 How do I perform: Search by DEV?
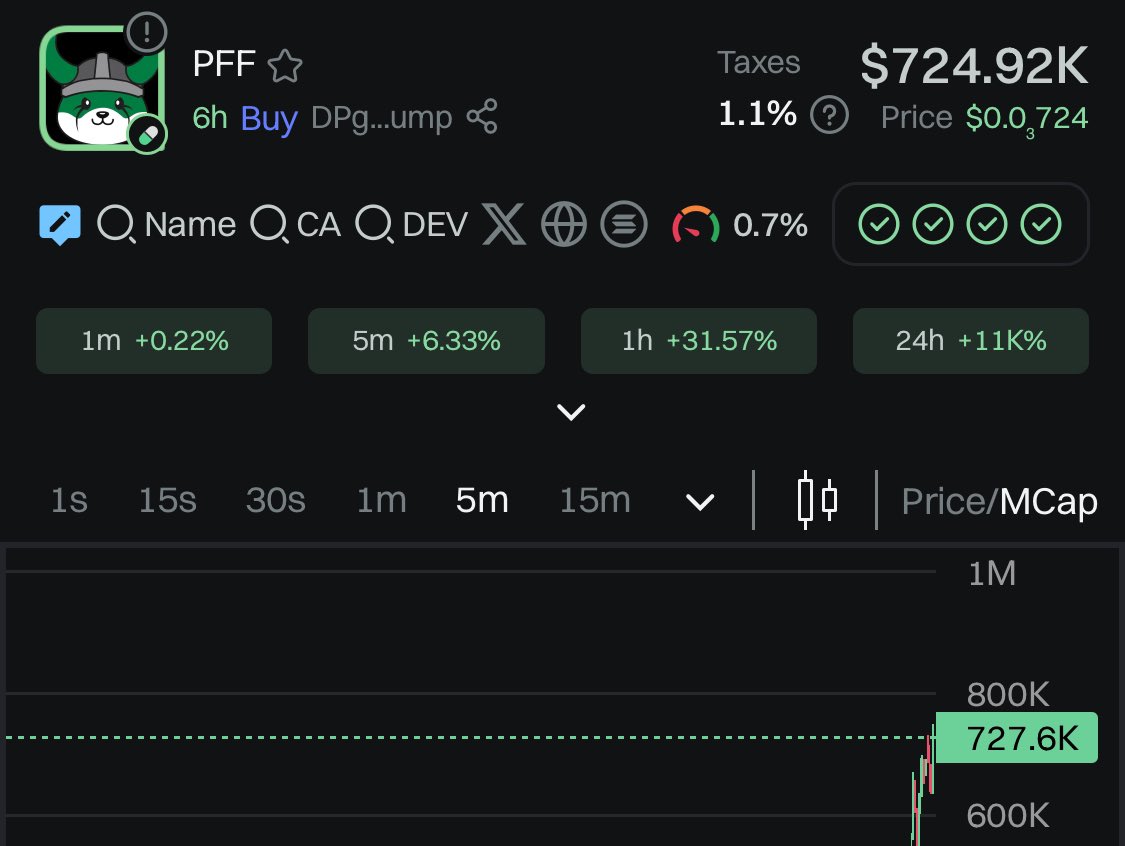pos(412,225)
